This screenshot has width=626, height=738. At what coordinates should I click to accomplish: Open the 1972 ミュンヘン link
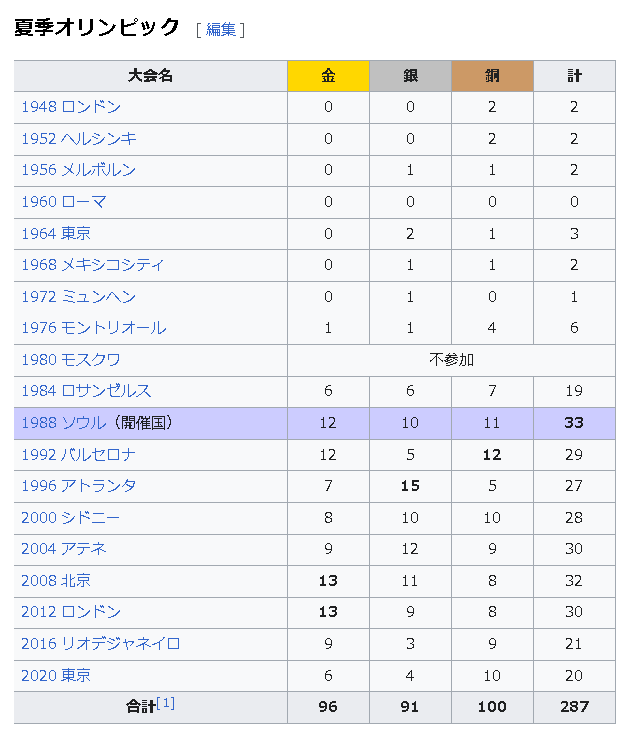pos(79,297)
